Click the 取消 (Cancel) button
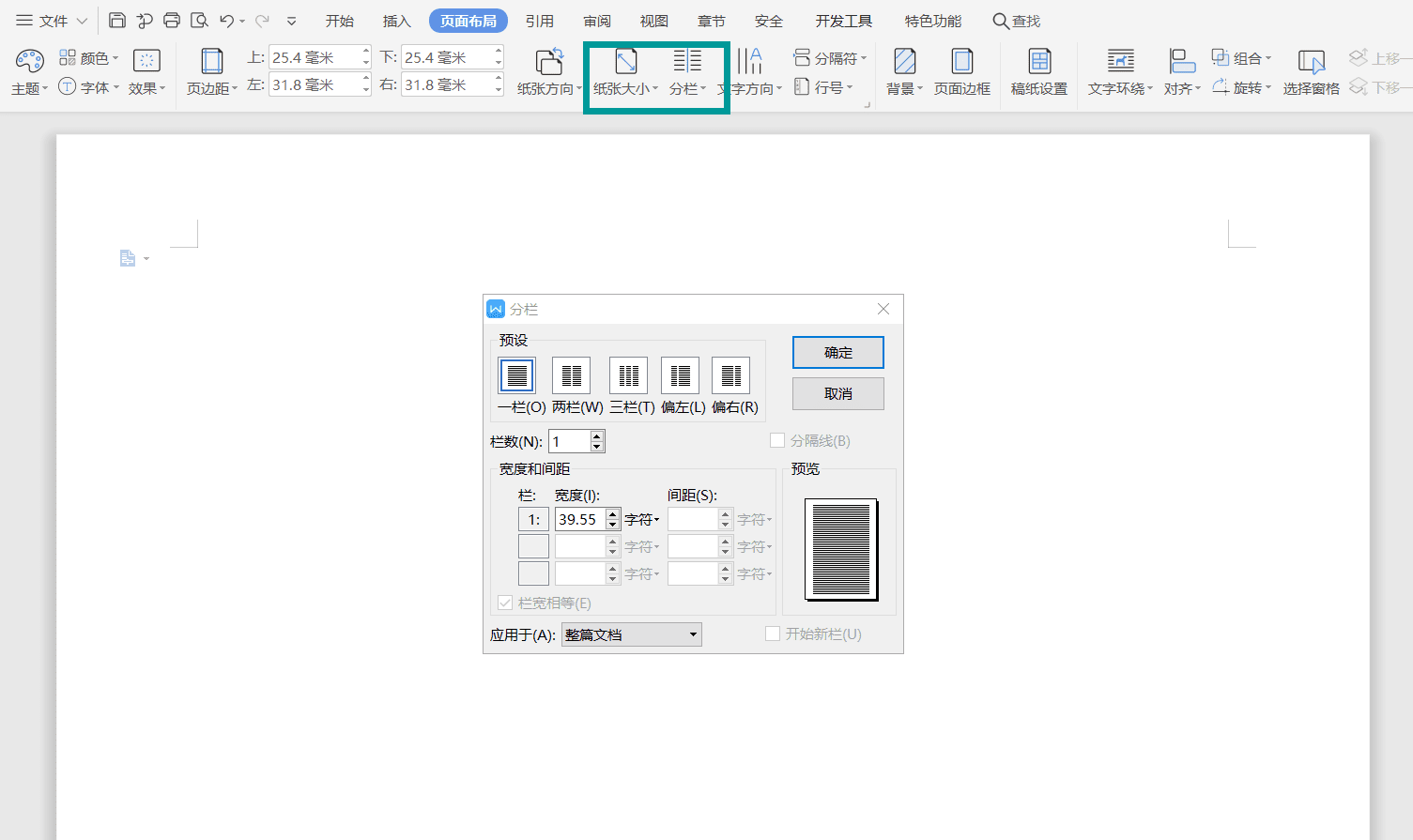 point(837,393)
